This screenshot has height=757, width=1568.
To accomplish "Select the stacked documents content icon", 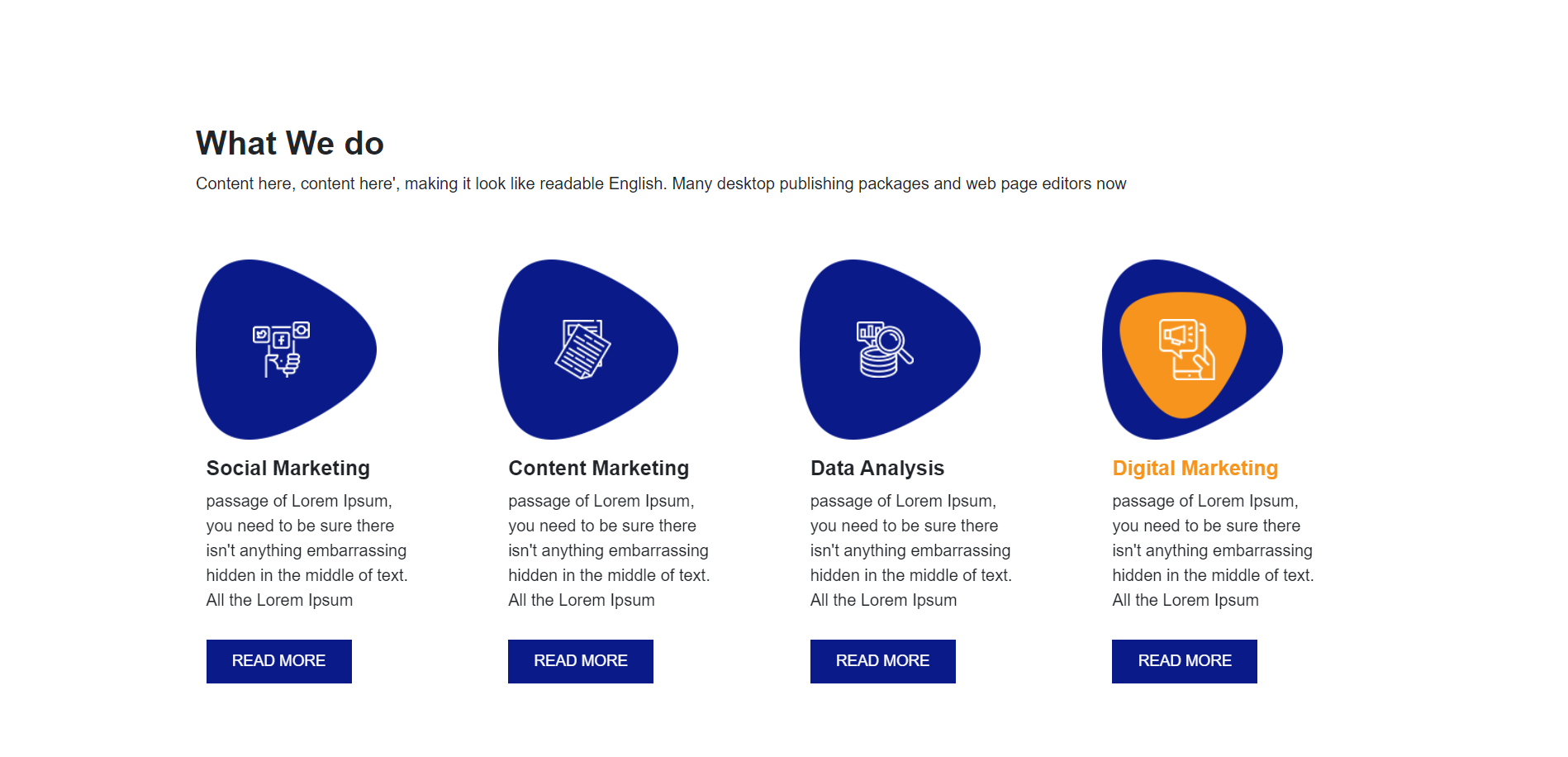I will pyautogui.click(x=582, y=350).
